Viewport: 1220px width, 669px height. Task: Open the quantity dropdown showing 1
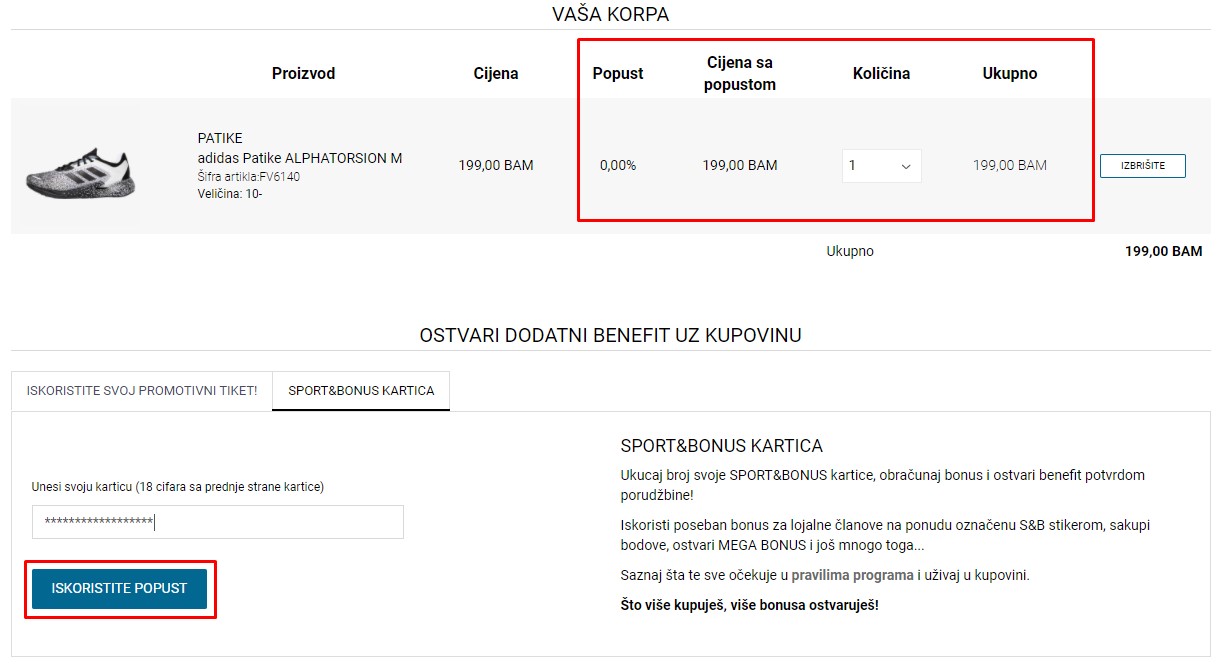[x=881, y=166]
